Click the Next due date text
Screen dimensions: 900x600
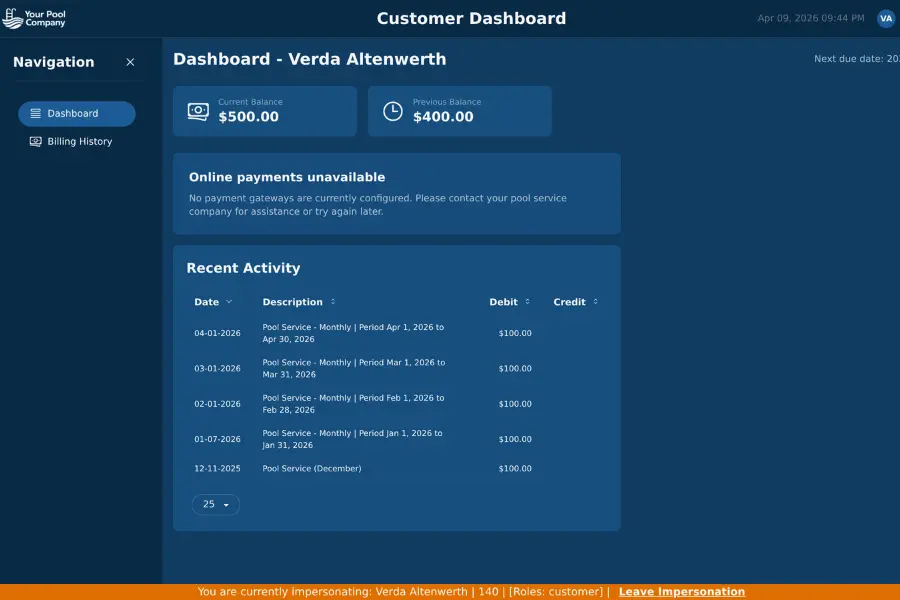pos(857,59)
